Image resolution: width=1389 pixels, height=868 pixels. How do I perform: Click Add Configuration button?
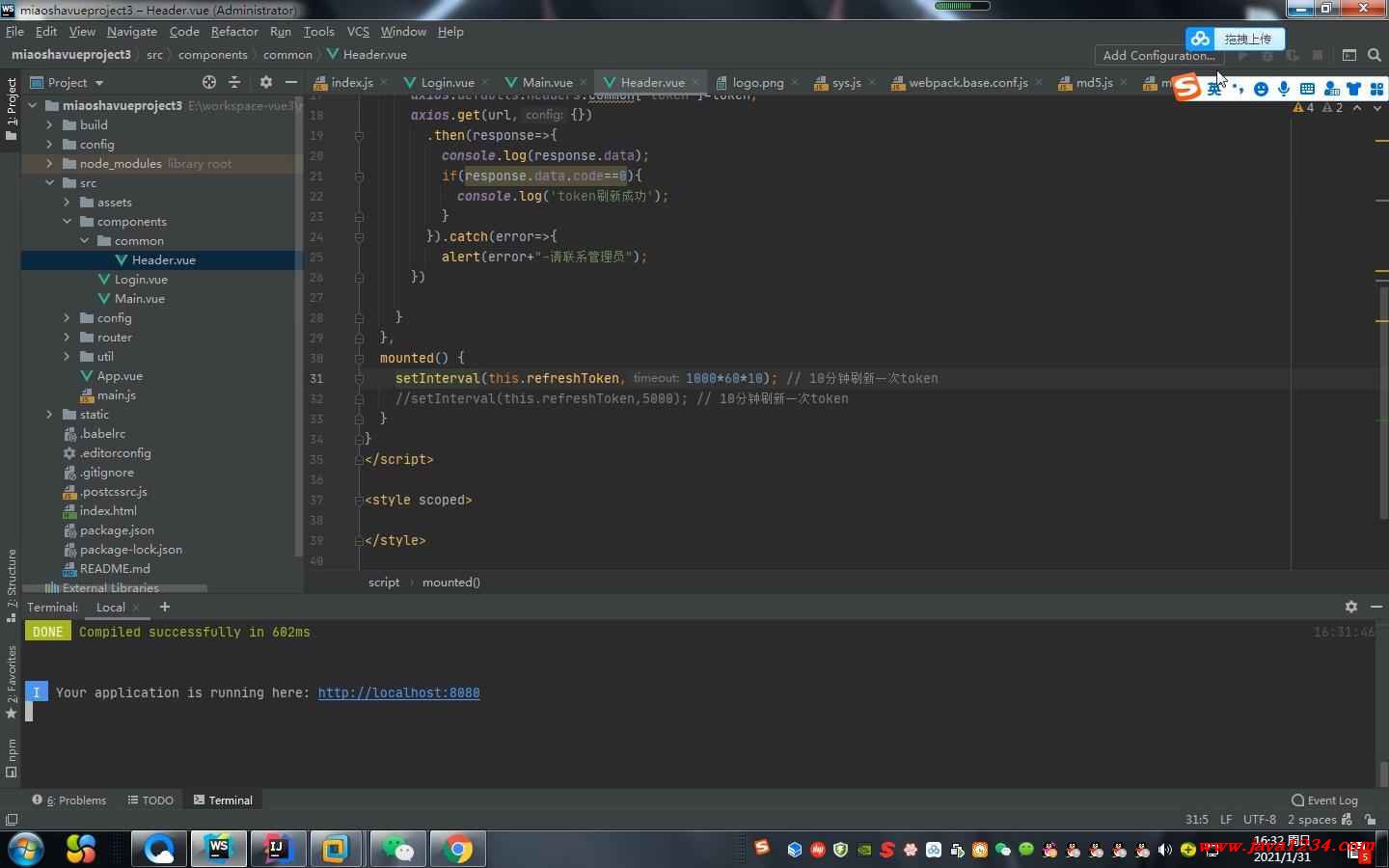pos(1158,55)
